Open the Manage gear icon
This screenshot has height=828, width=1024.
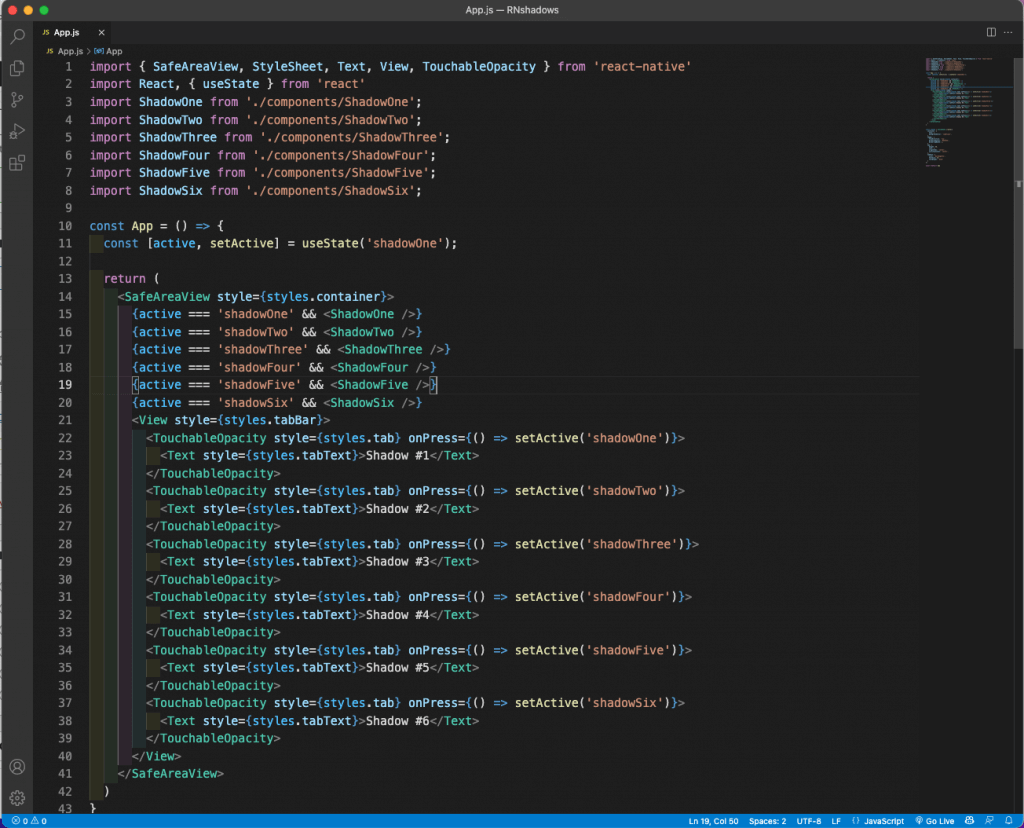click(x=17, y=798)
